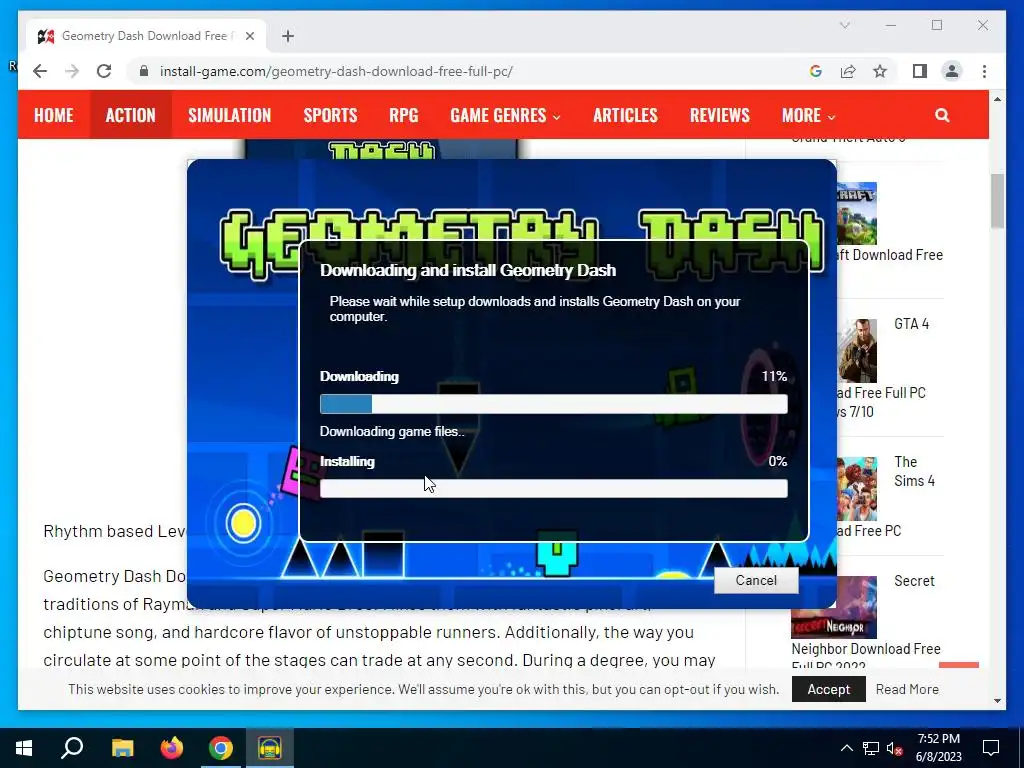
Task: Open the tab search dropdown chevron
Action: pyautogui.click(x=844, y=25)
